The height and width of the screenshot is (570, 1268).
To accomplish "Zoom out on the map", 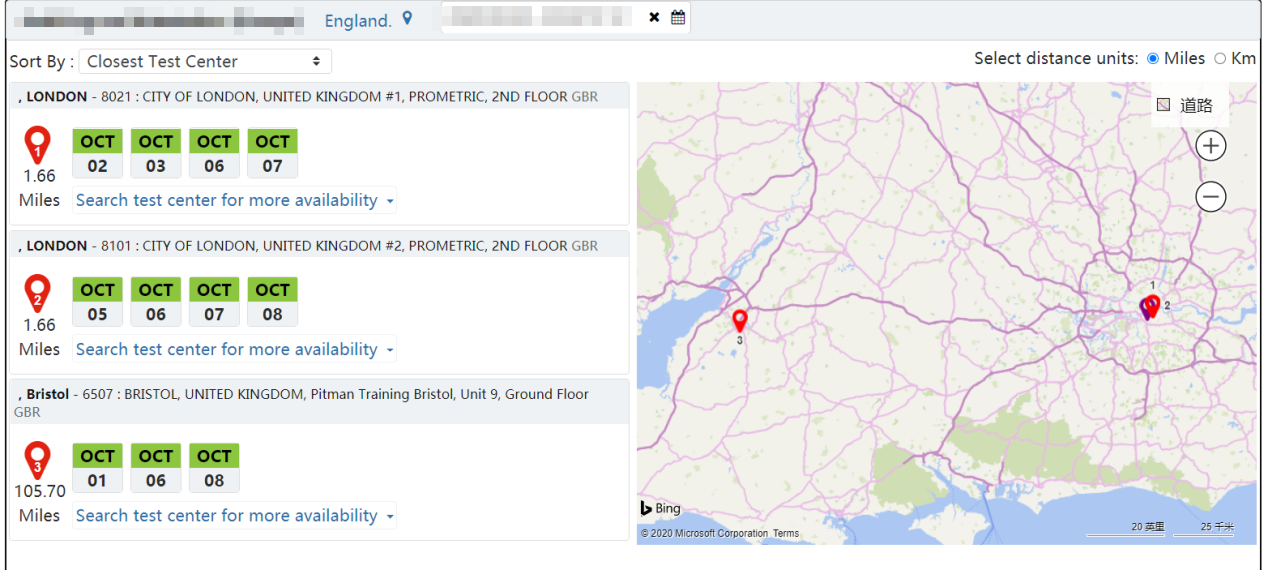I will tap(1211, 197).
